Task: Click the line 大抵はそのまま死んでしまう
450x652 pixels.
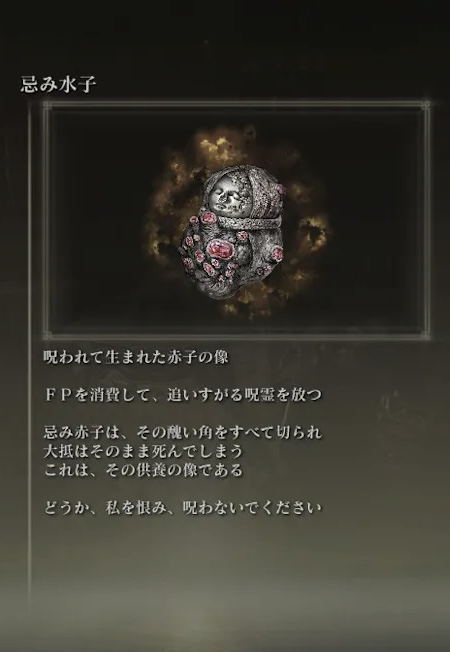Action: coord(143,451)
